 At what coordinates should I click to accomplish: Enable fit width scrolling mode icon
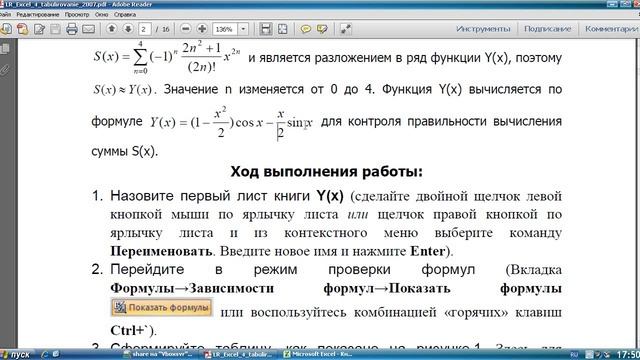pyautogui.click(x=266, y=29)
